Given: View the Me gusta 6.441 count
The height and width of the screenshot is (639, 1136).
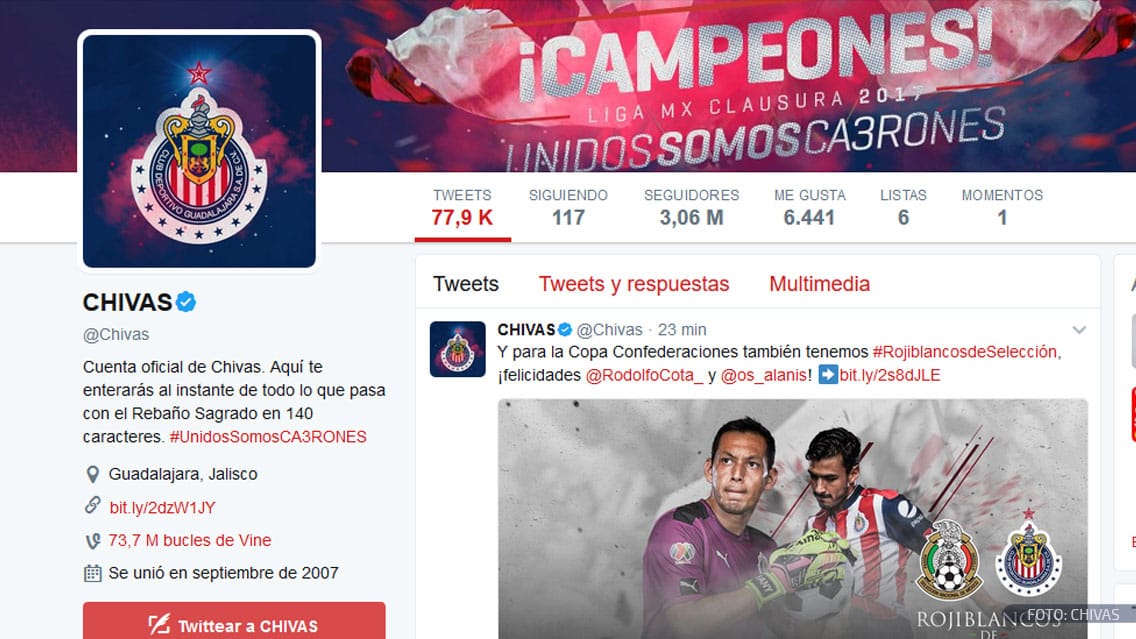Looking at the screenshot, I should 809,207.
